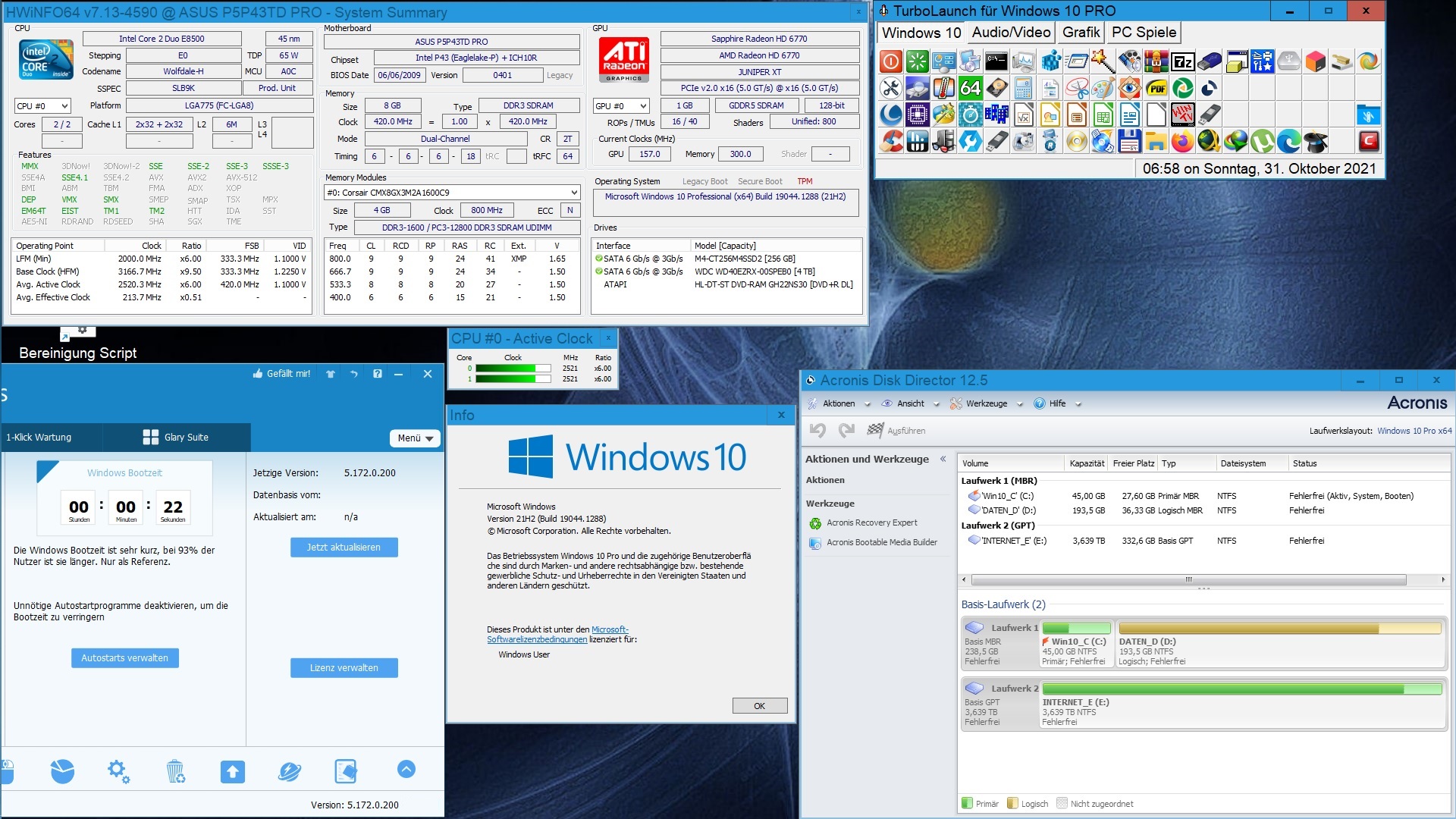Viewport: 1456px width, 819px height.
Task: Open the uTorrent launcher icon
Action: click(1262, 141)
